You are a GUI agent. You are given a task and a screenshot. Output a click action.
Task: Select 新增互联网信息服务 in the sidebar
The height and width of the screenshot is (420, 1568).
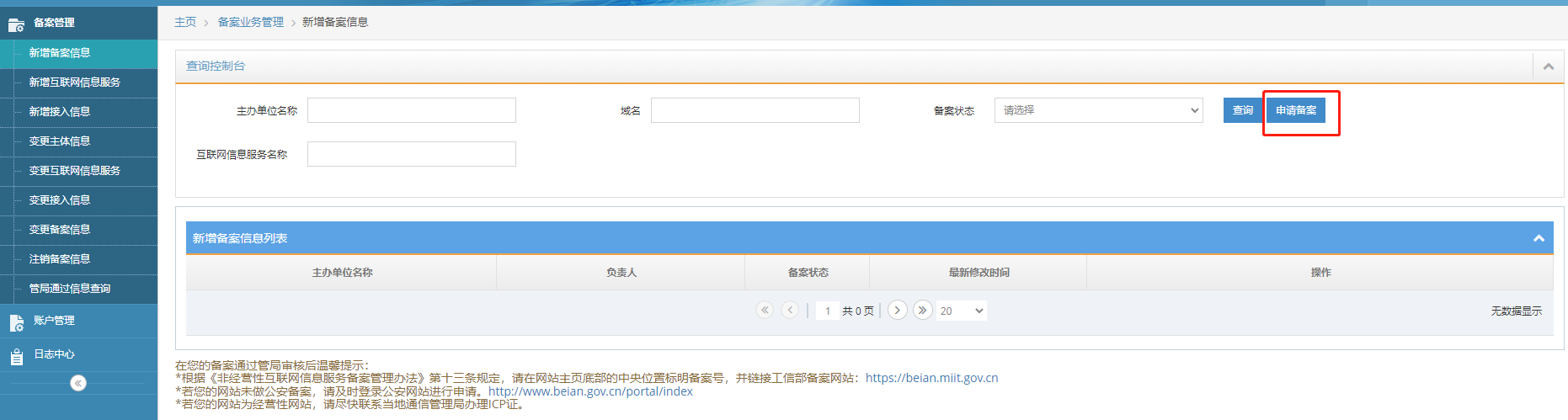pos(75,82)
